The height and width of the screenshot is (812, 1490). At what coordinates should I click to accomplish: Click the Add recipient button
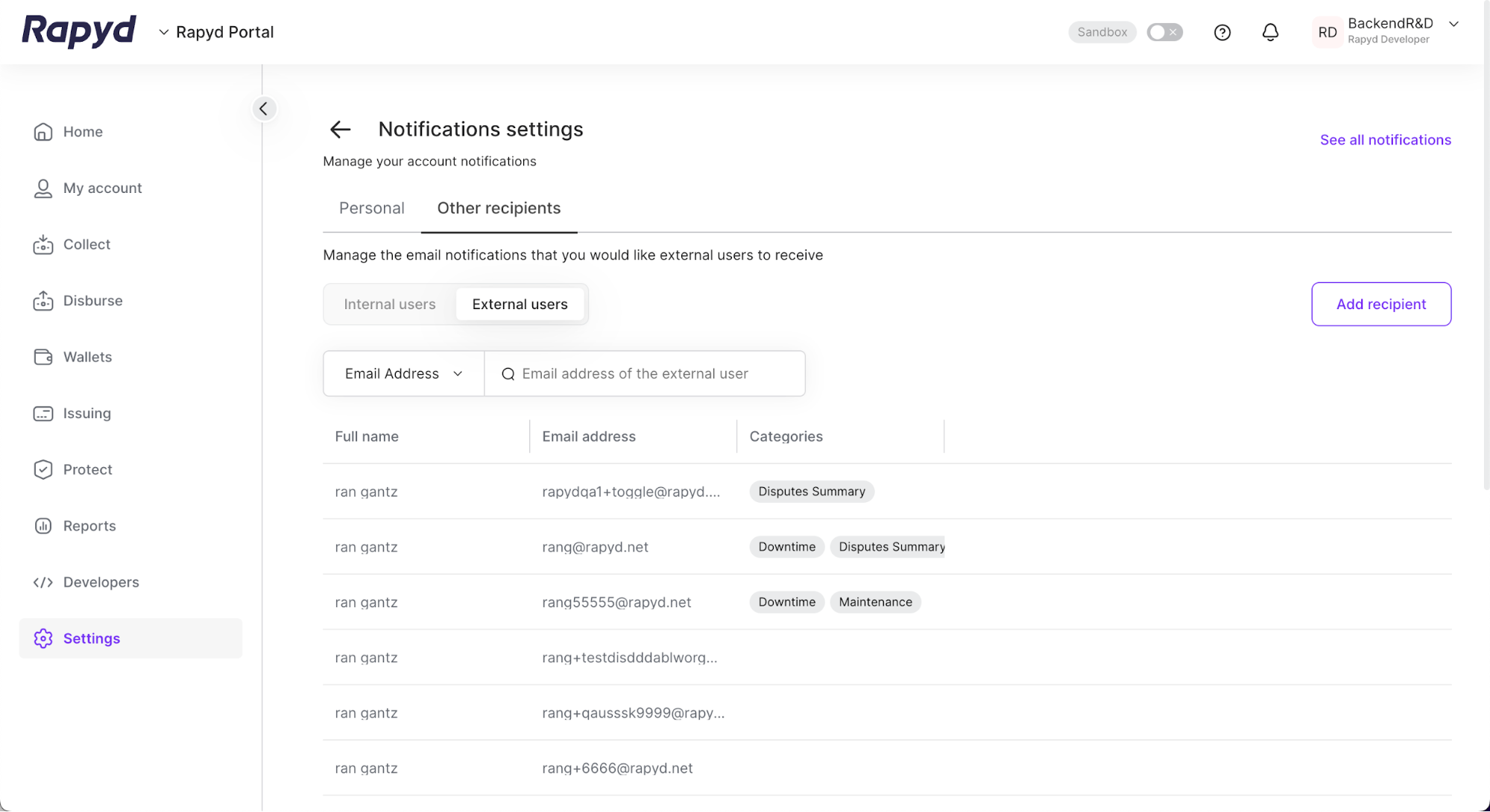1381,304
